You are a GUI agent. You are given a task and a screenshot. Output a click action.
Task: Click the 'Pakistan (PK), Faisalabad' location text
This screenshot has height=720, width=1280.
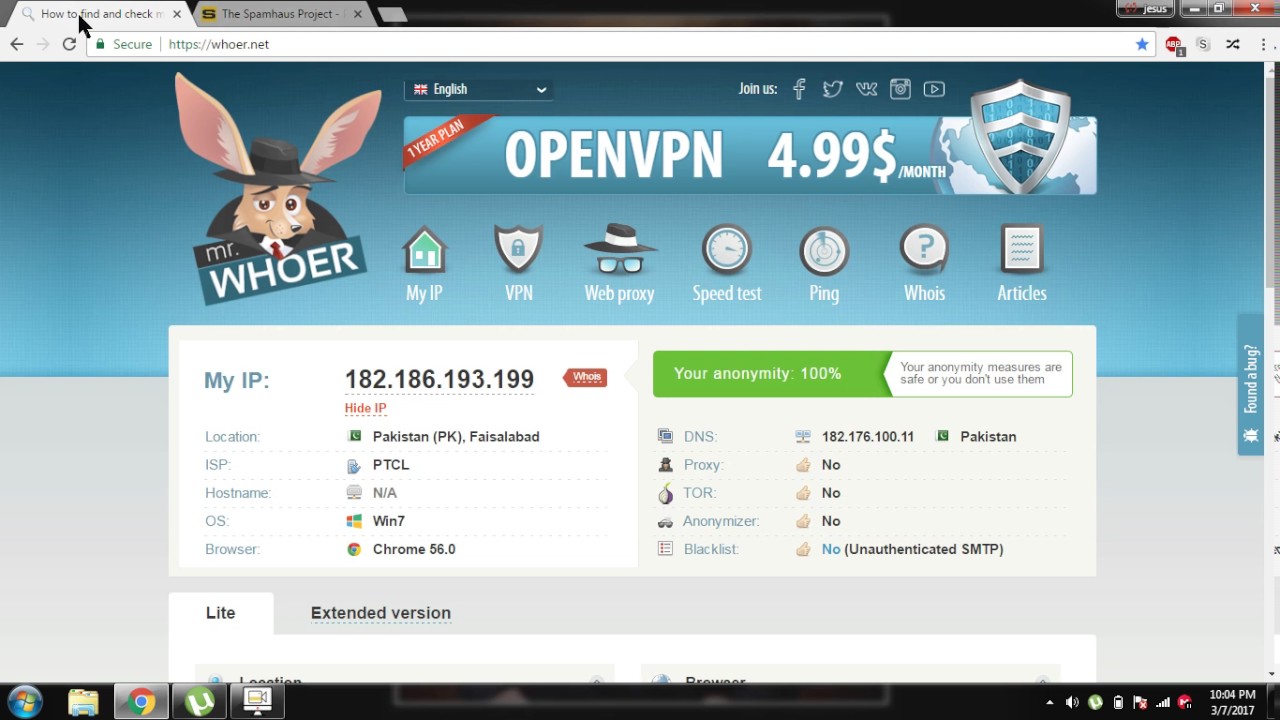[456, 437]
